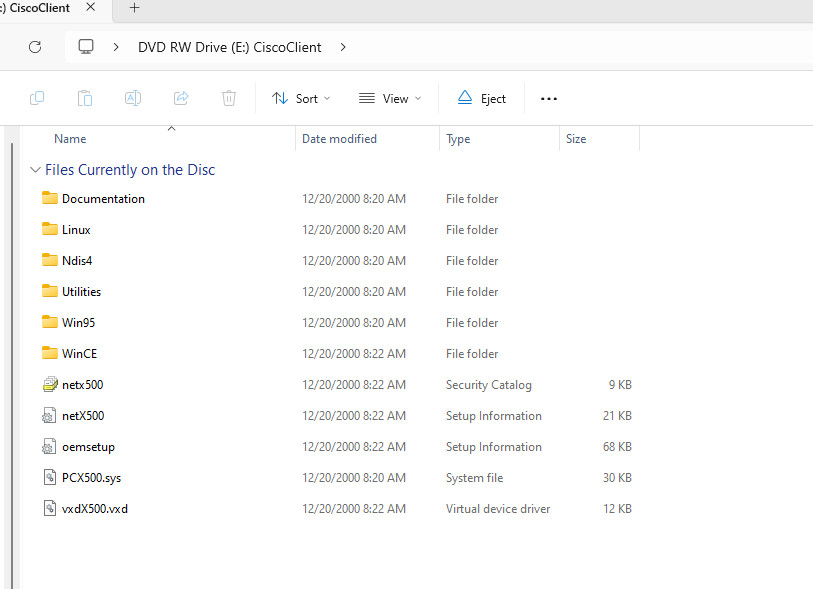Open the See more ellipsis menu
The width and height of the screenshot is (813, 589).
coord(549,99)
